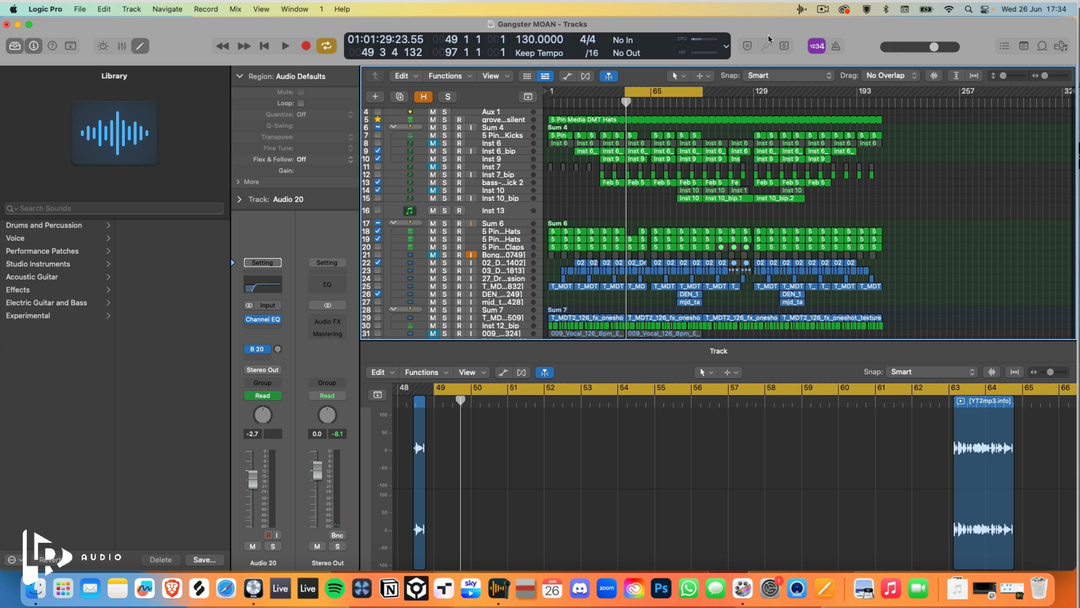Enable the purple Count-in button
Viewport: 1080px width, 608px height.
coord(816,46)
